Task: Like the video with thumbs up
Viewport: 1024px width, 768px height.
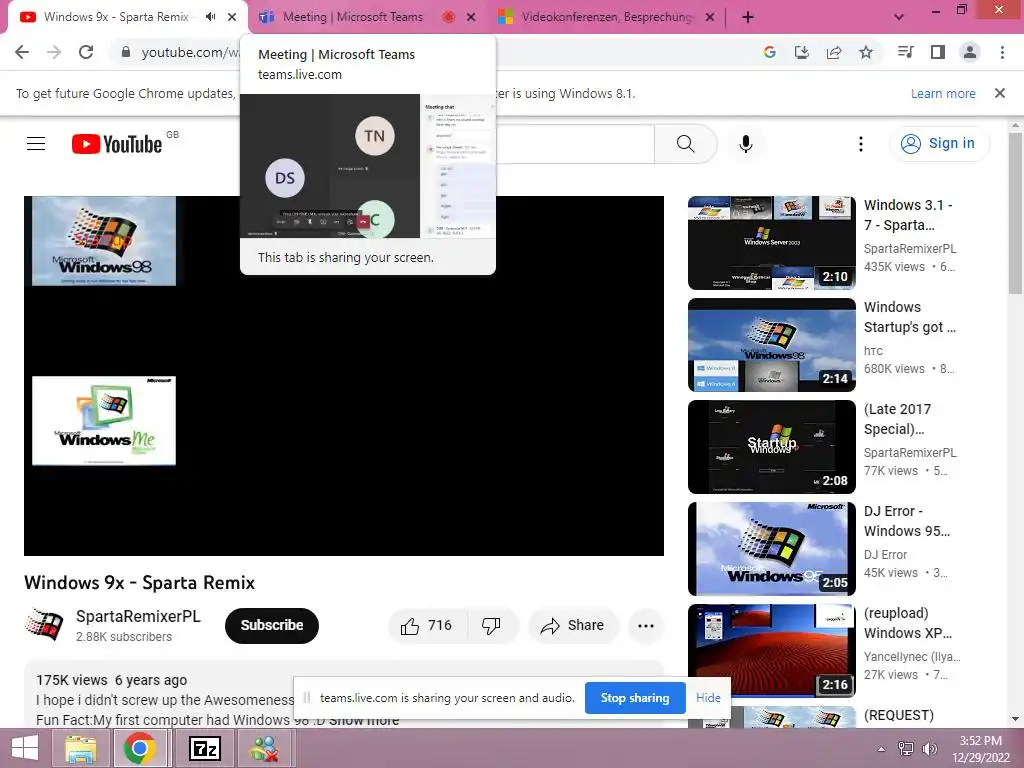Action: click(428, 626)
